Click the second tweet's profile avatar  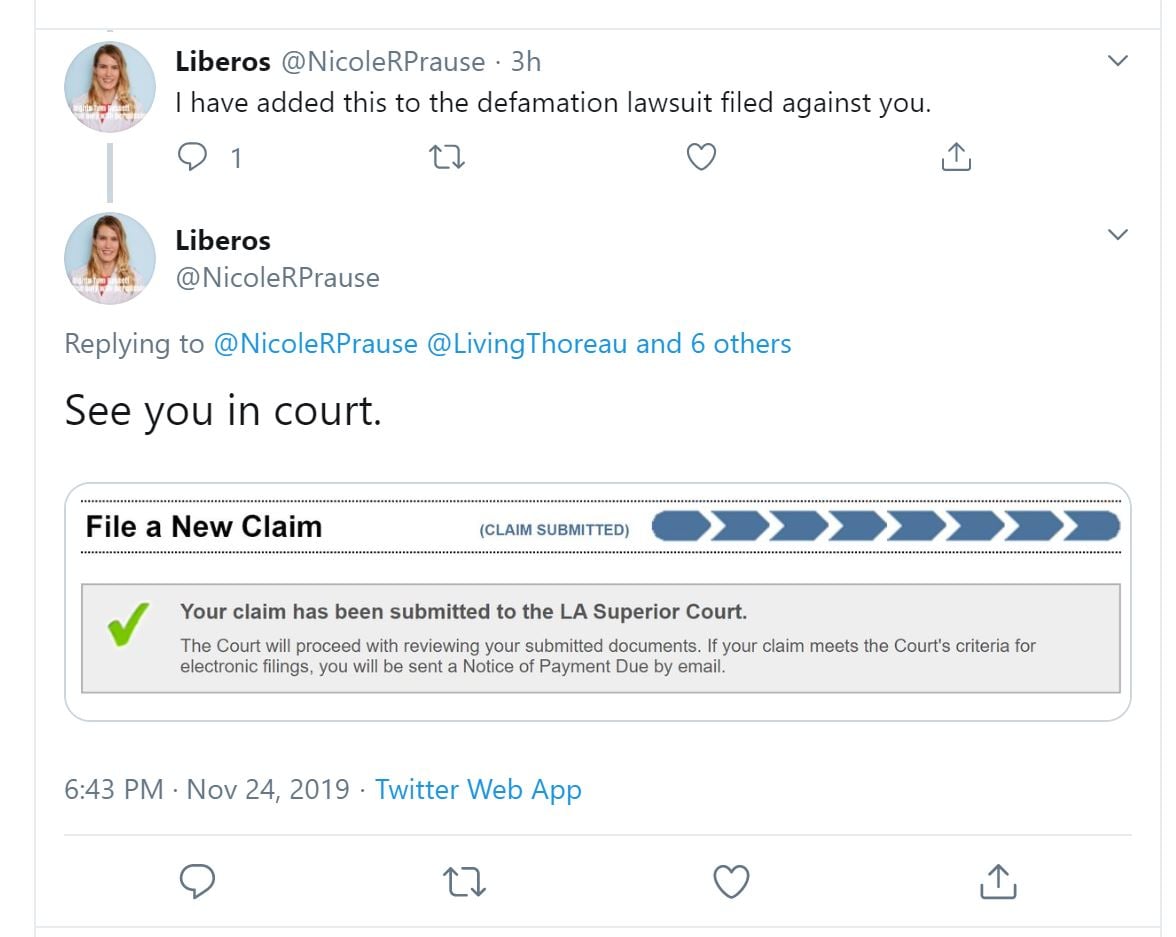110,258
